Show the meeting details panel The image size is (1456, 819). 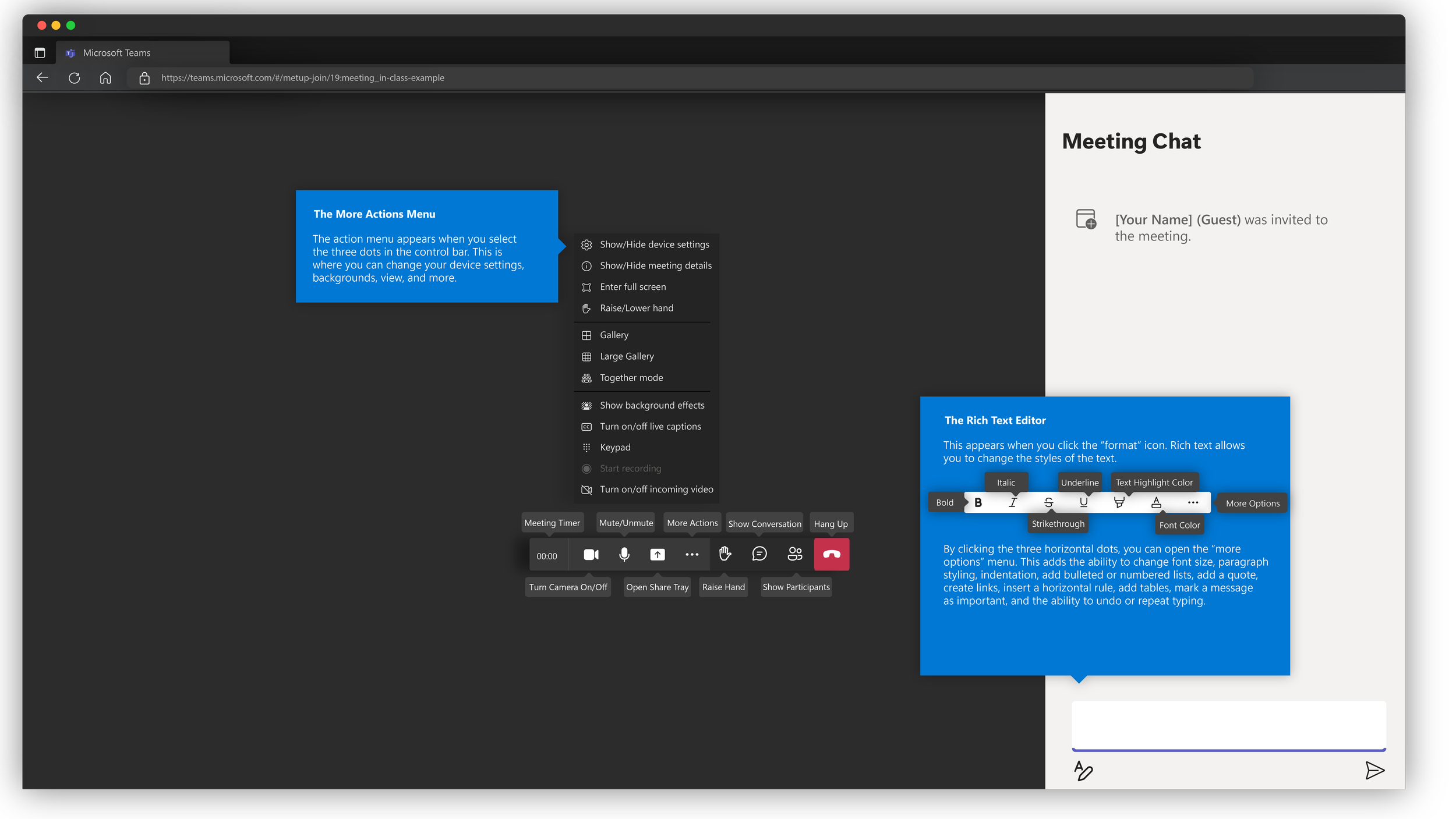click(656, 265)
